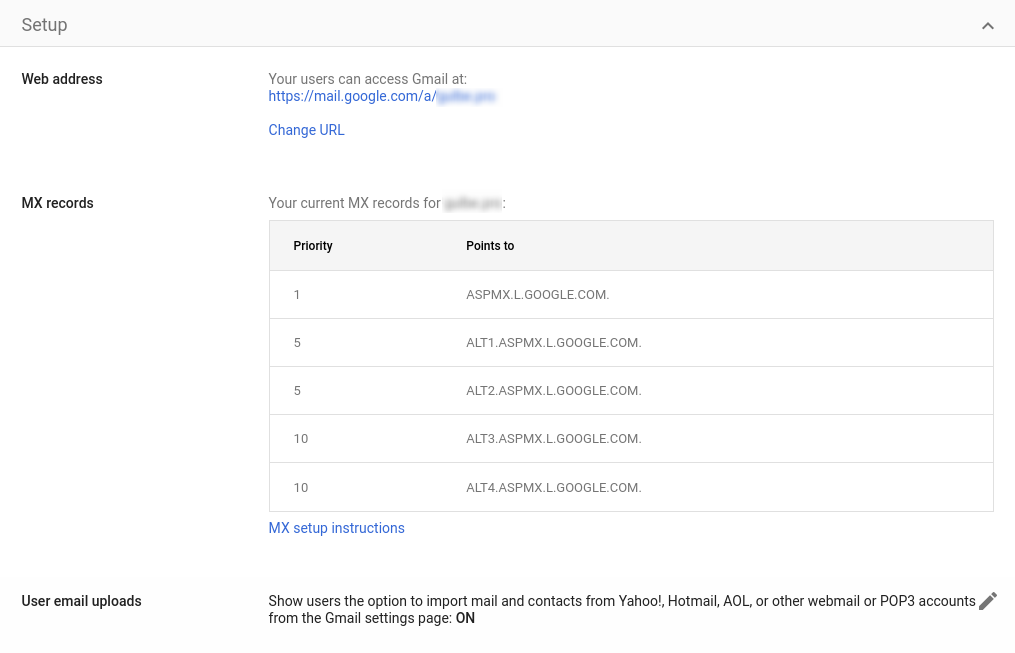This screenshot has width=1015, height=653.
Task: Collapse the Setup section chevron
Action: [988, 23]
